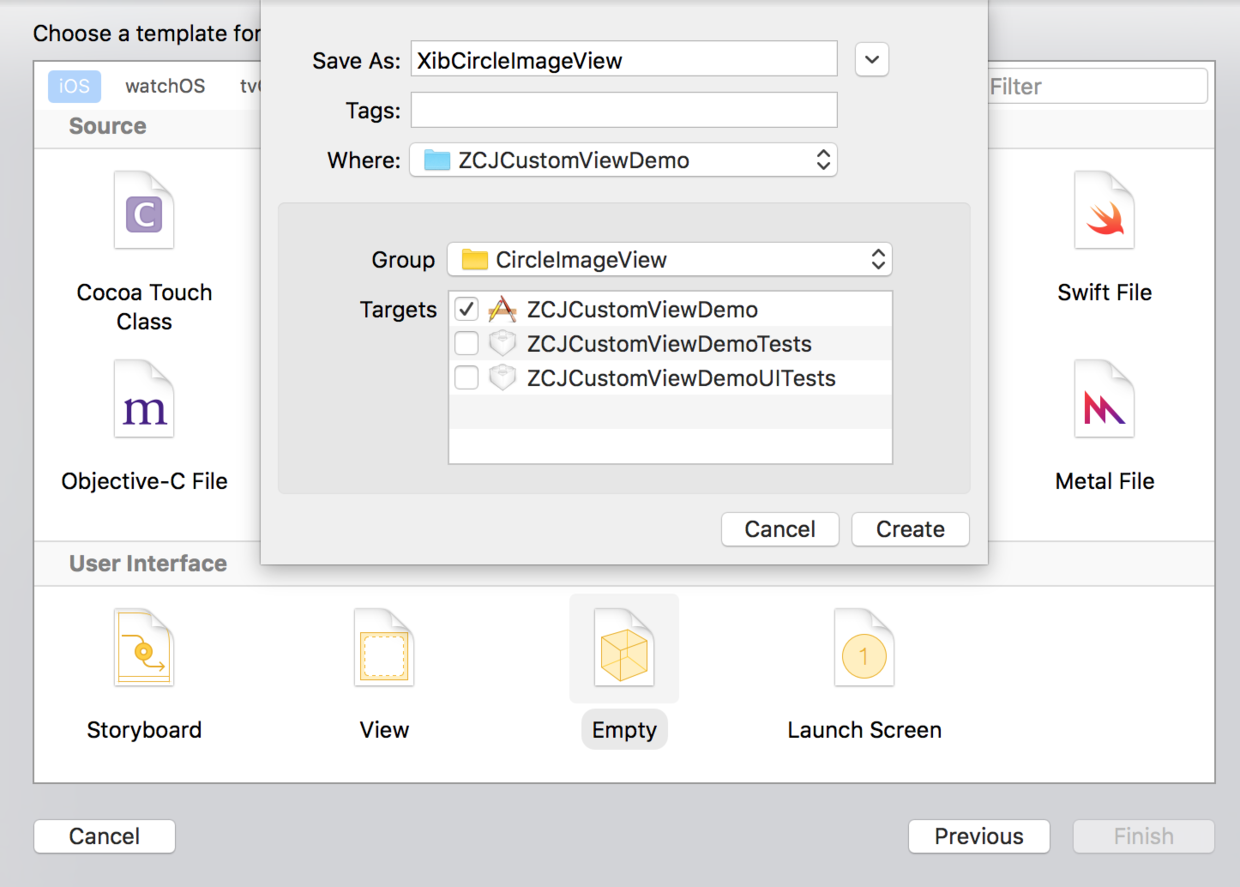Image resolution: width=1240 pixels, height=887 pixels.
Task: Expand the save dialog with the chevron button
Action: click(x=872, y=60)
